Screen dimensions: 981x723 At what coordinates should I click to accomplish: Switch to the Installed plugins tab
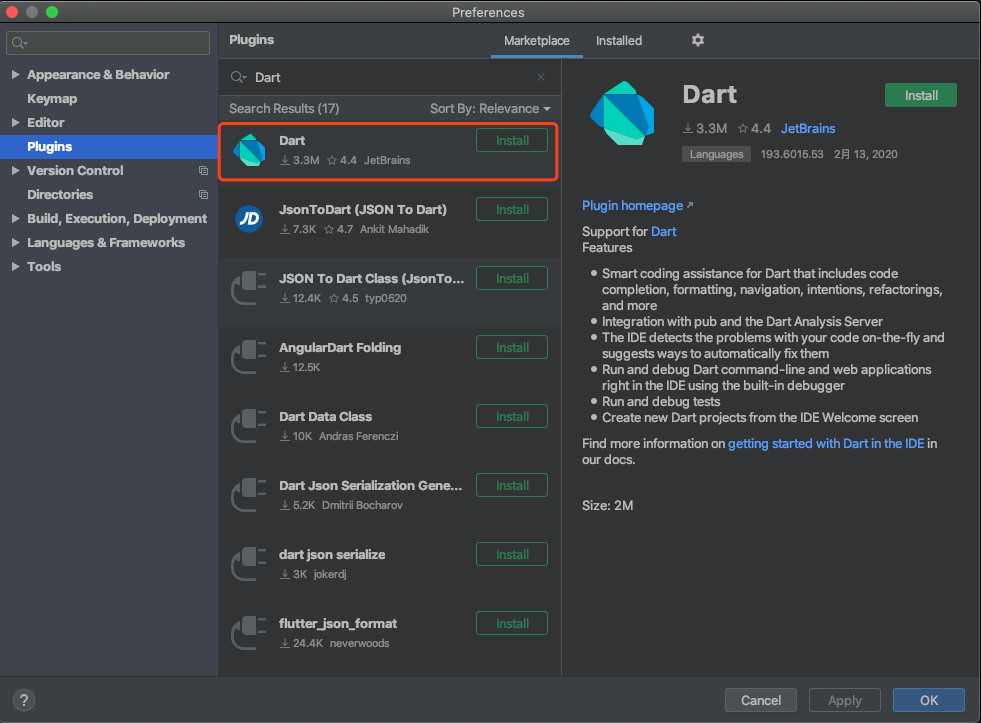[619, 41]
